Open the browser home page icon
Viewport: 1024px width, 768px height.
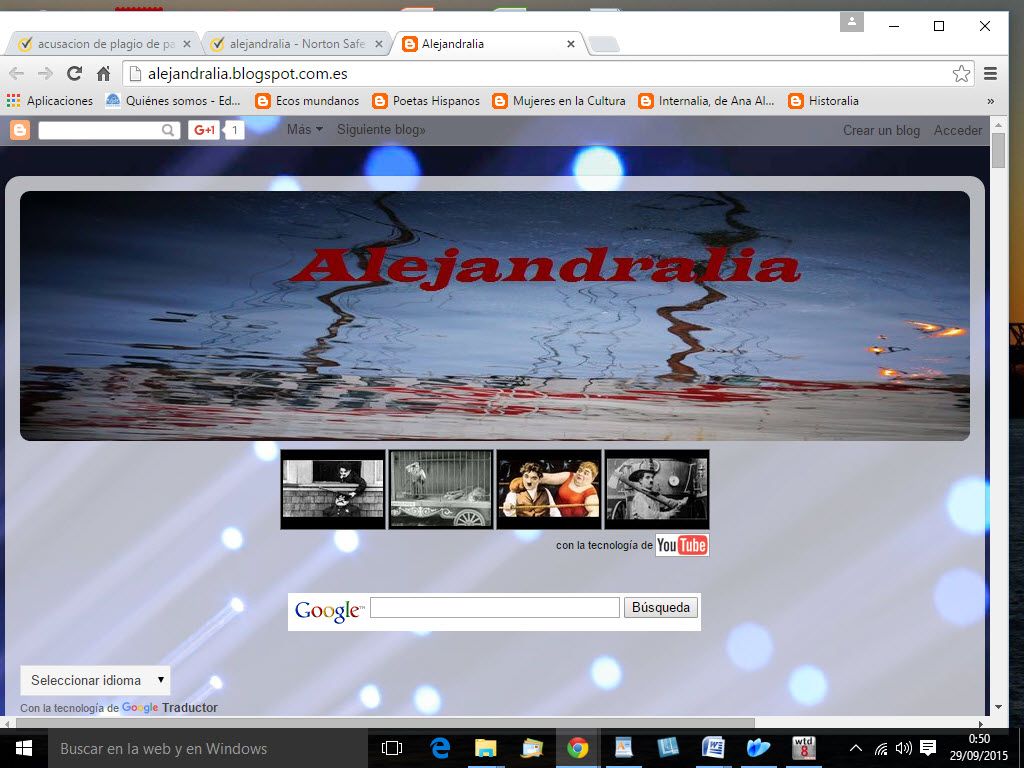coord(103,74)
